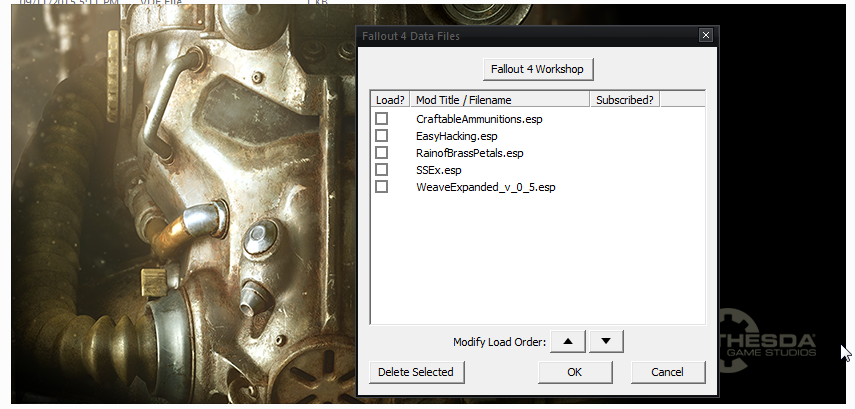Sort by the Load? column header
Image resolution: width=855 pixels, height=409 pixels.
(x=390, y=100)
